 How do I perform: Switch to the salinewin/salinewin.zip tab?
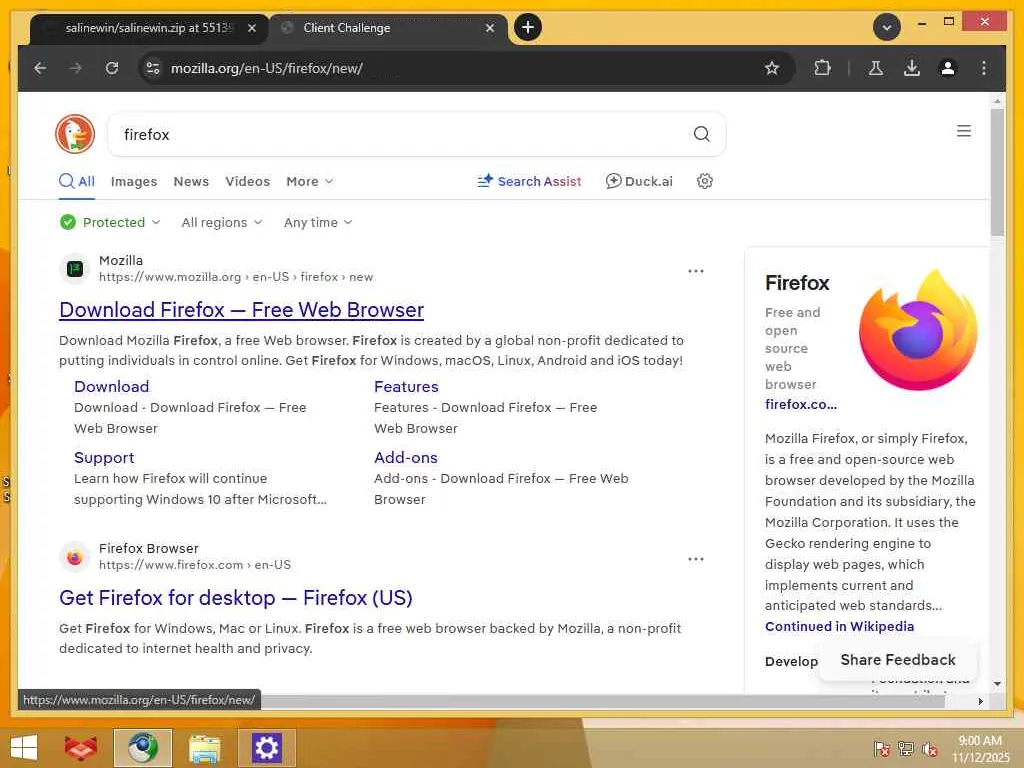[149, 28]
